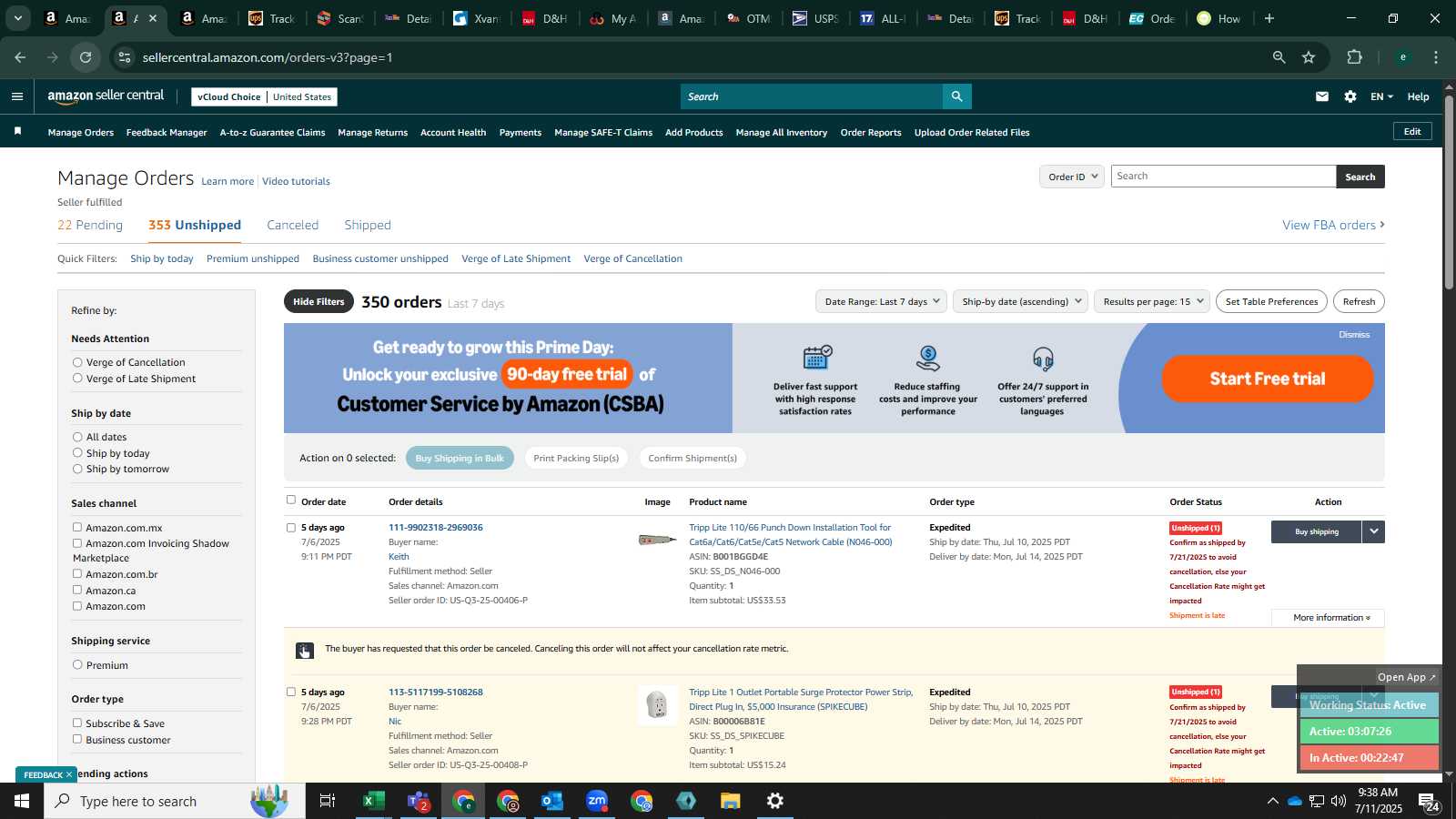Click the browser zoom magnifier icon
Image resolution: width=1456 pixels, height=819 pixels.
click(x=1279, y=57)
